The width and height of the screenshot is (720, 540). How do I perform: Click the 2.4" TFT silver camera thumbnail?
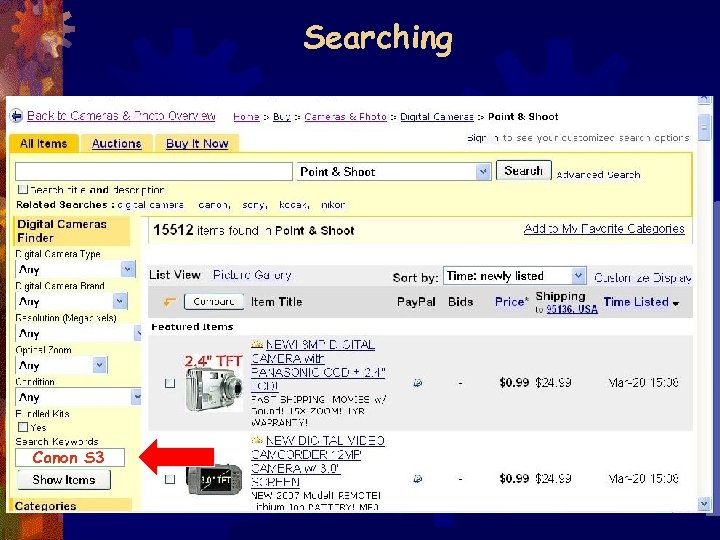214,383
